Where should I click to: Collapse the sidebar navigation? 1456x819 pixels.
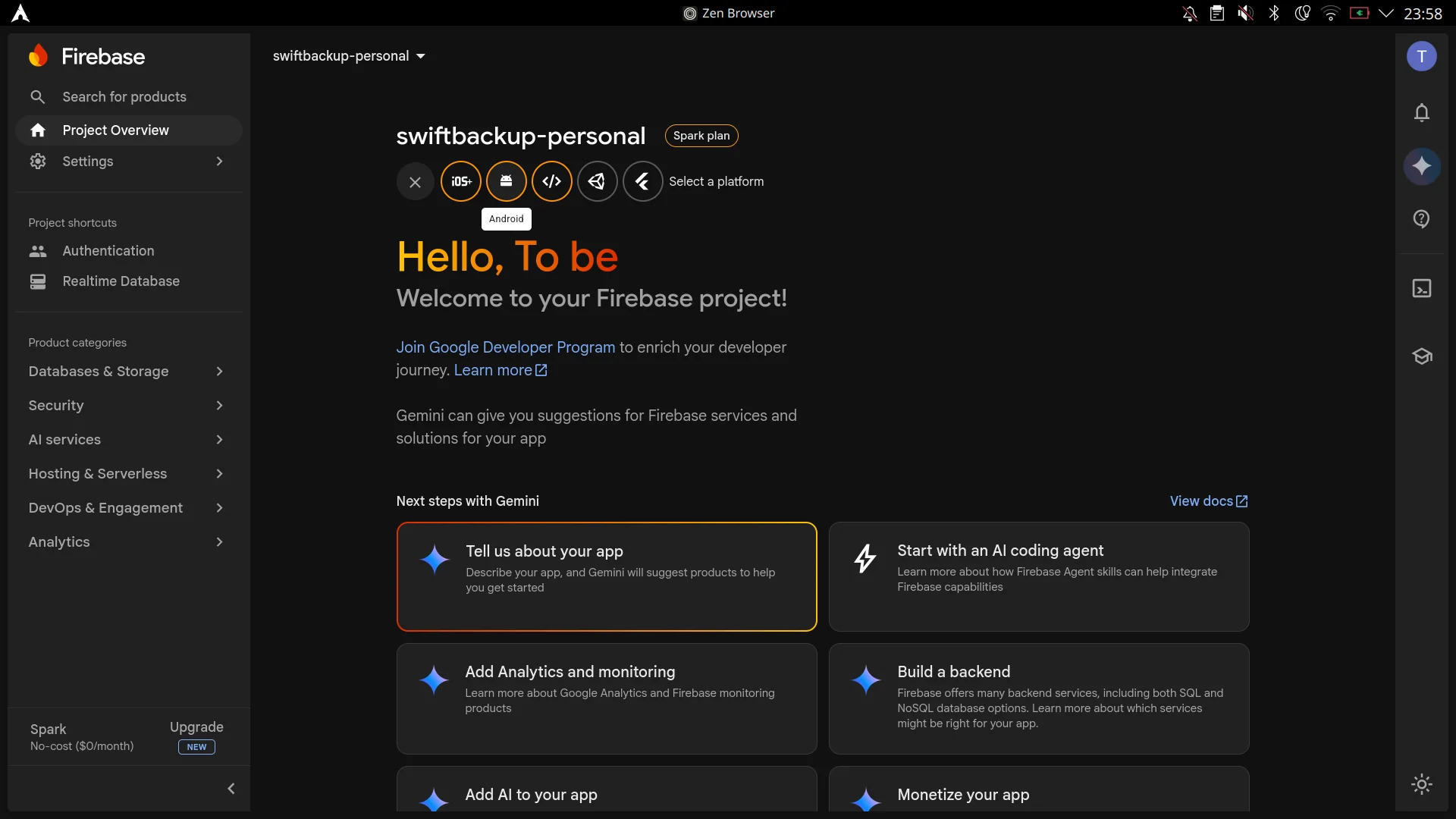pos(231,789)
